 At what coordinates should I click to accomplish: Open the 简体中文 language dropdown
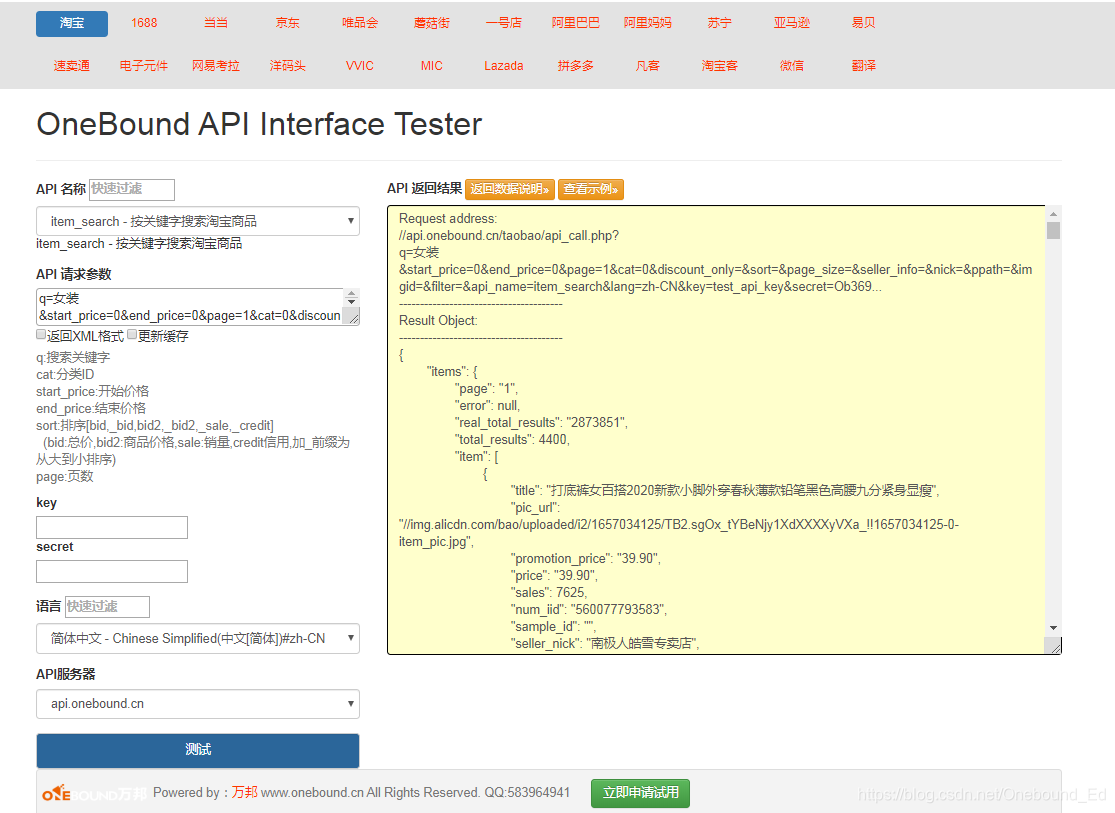click(x=198, y=639)
